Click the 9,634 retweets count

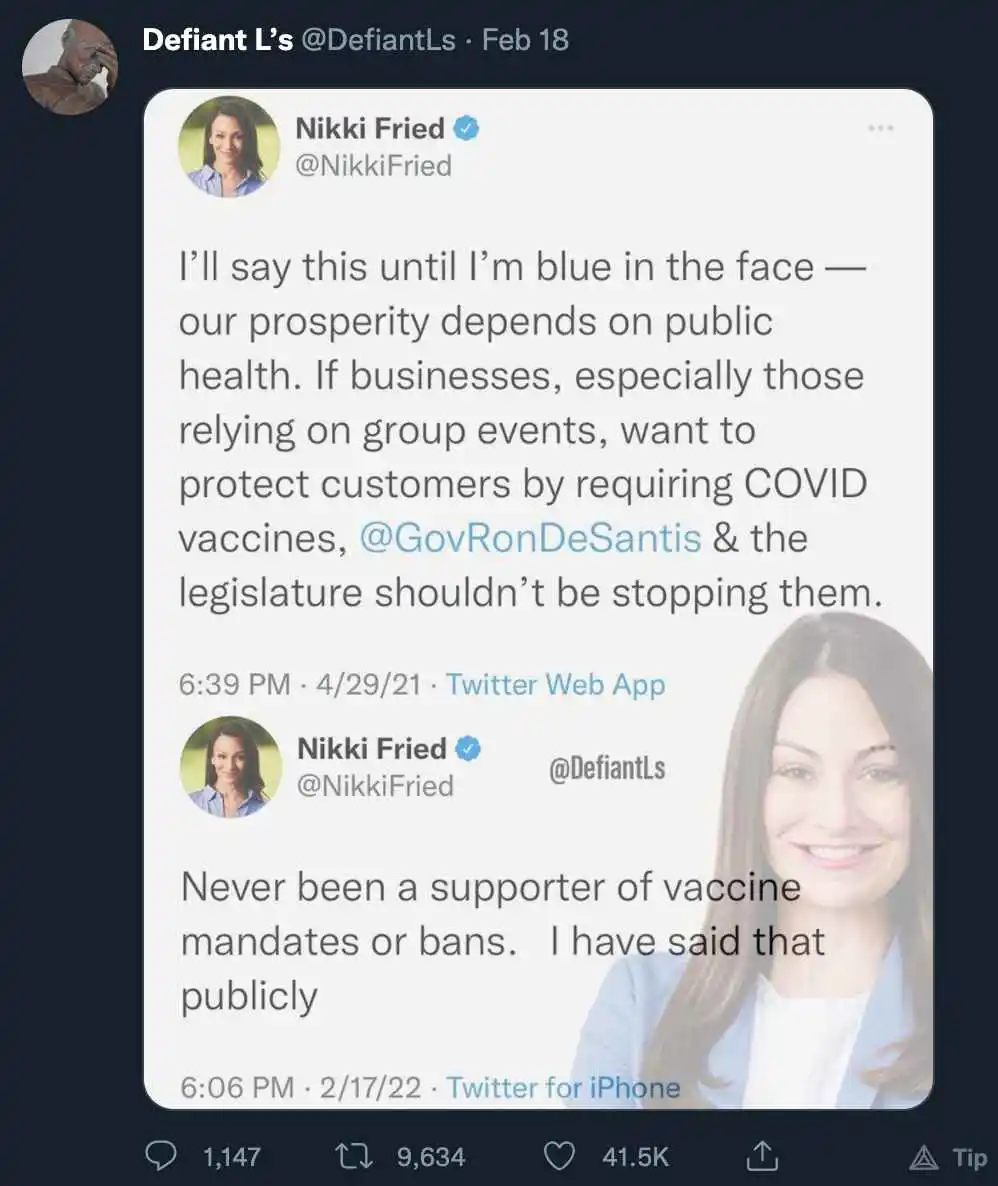[x=431, y=1157]
